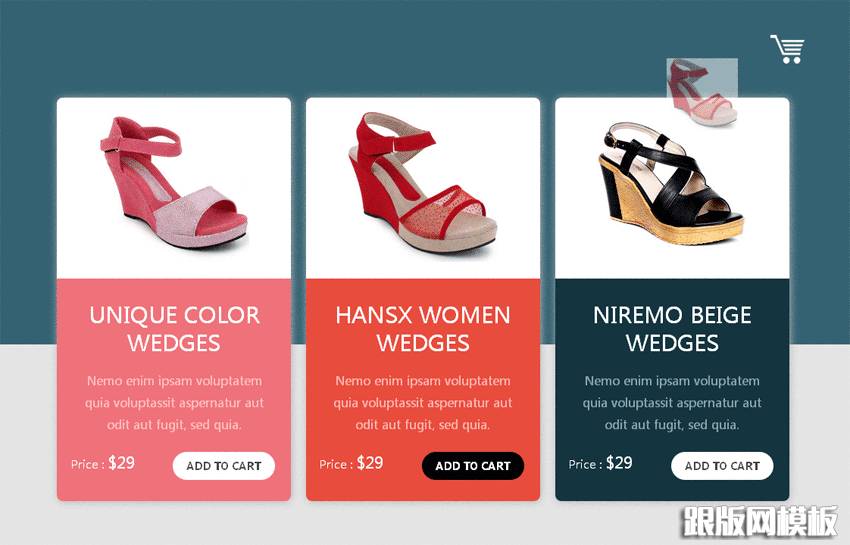Add Hansx Women Wedges to cart

[x=473, y=466]
